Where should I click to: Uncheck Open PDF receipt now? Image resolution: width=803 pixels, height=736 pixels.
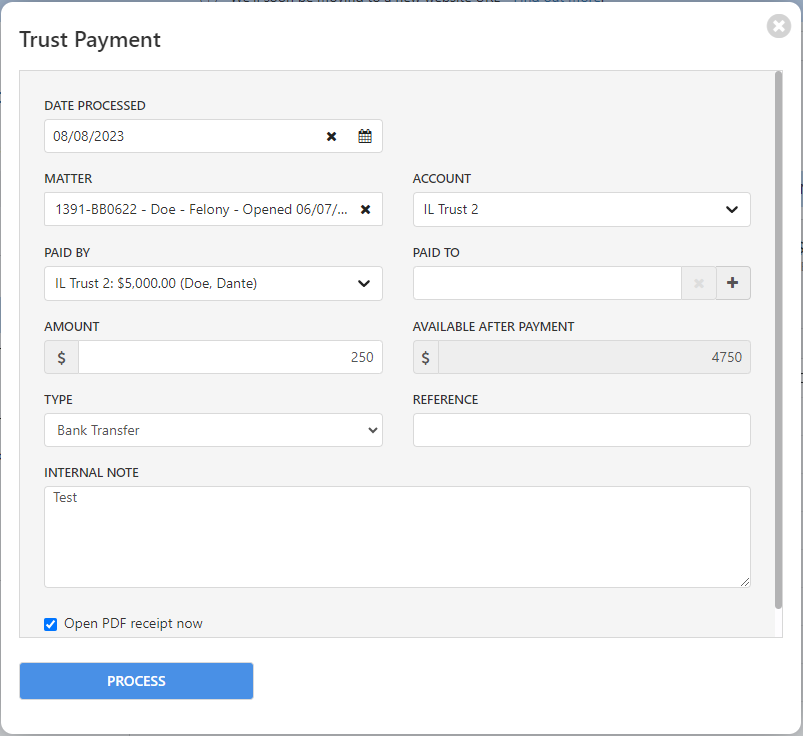[x=50, y=624]
